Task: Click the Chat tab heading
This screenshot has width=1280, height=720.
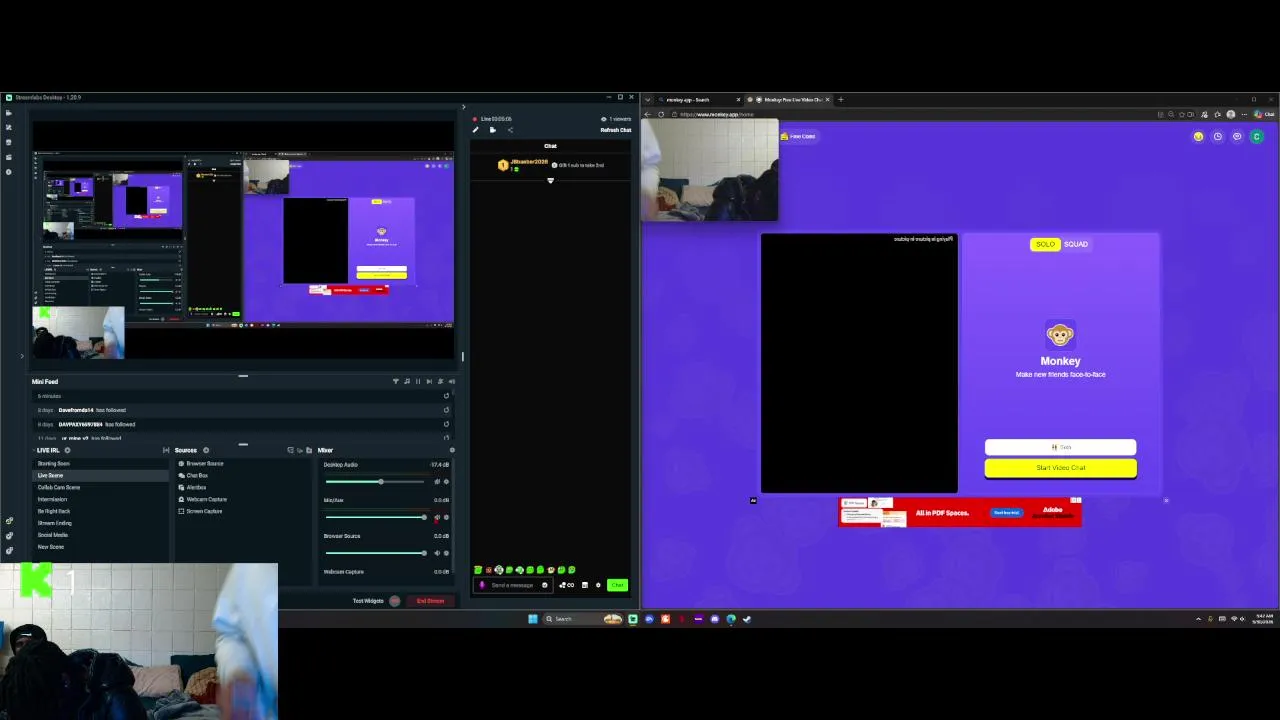Action: pyautogui.click(x=550, y=146)
